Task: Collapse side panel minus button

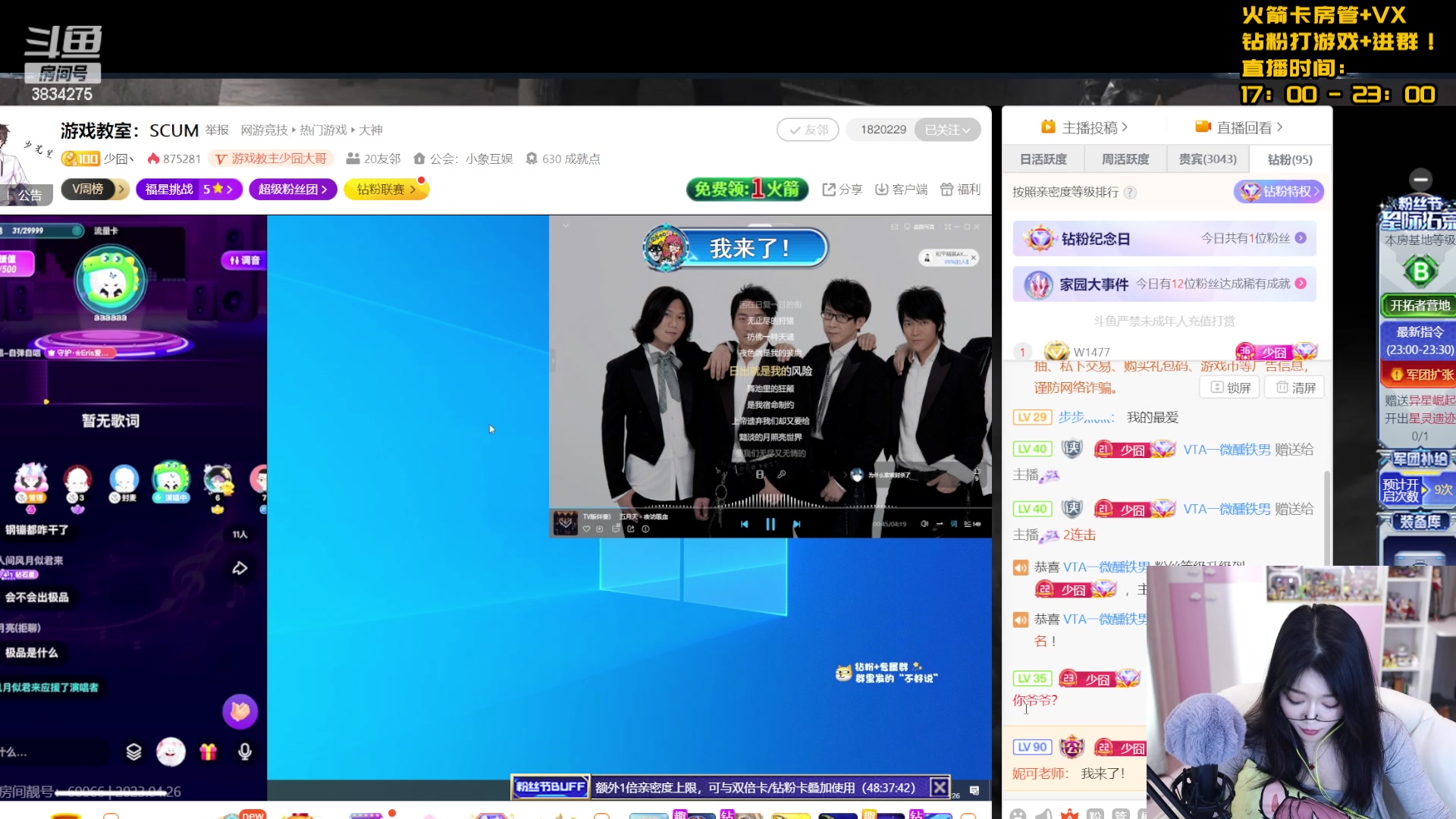Action: [1420, 180]
